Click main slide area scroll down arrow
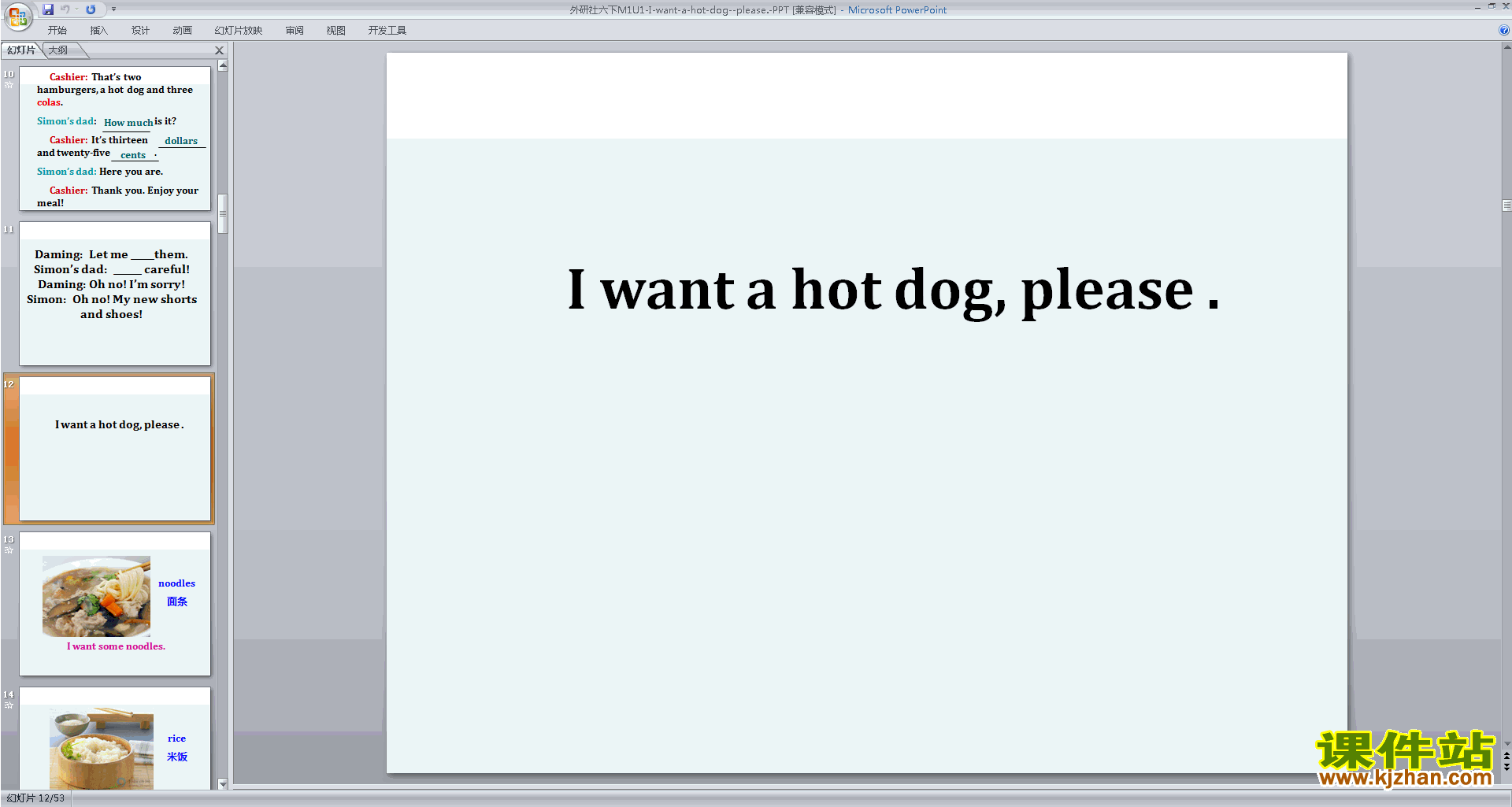1512x807 pixels. (1506, 743)
